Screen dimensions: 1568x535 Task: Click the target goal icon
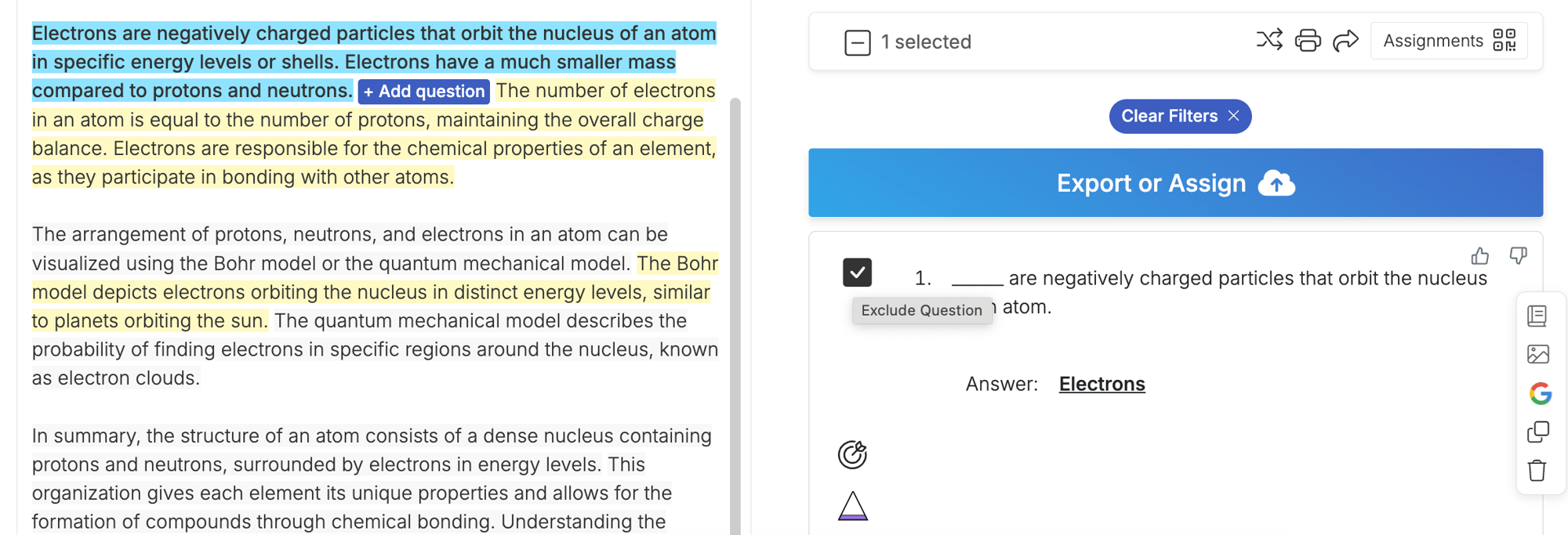tap(852, 454)
